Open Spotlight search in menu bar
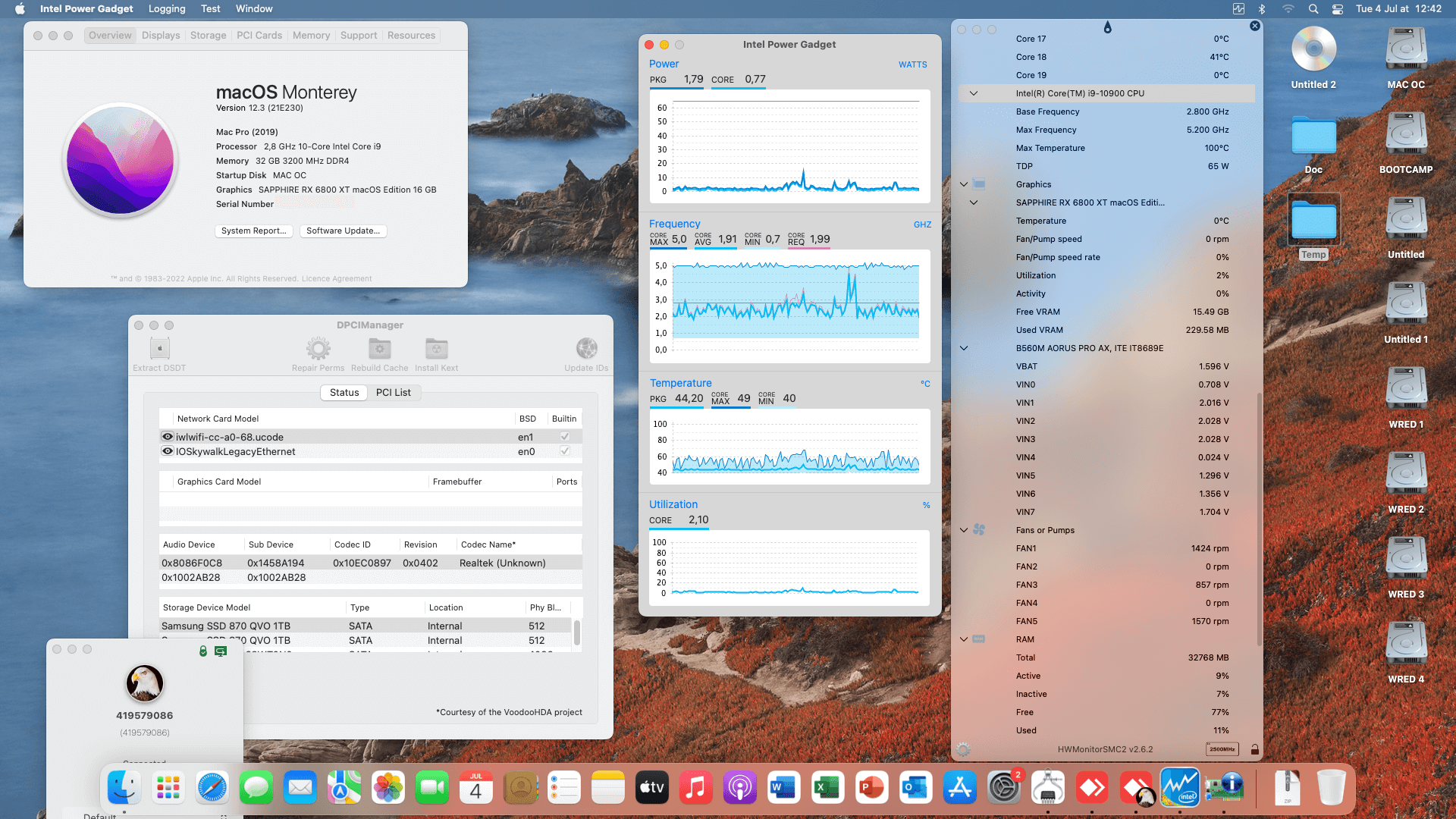 [x=1313, y=9]
